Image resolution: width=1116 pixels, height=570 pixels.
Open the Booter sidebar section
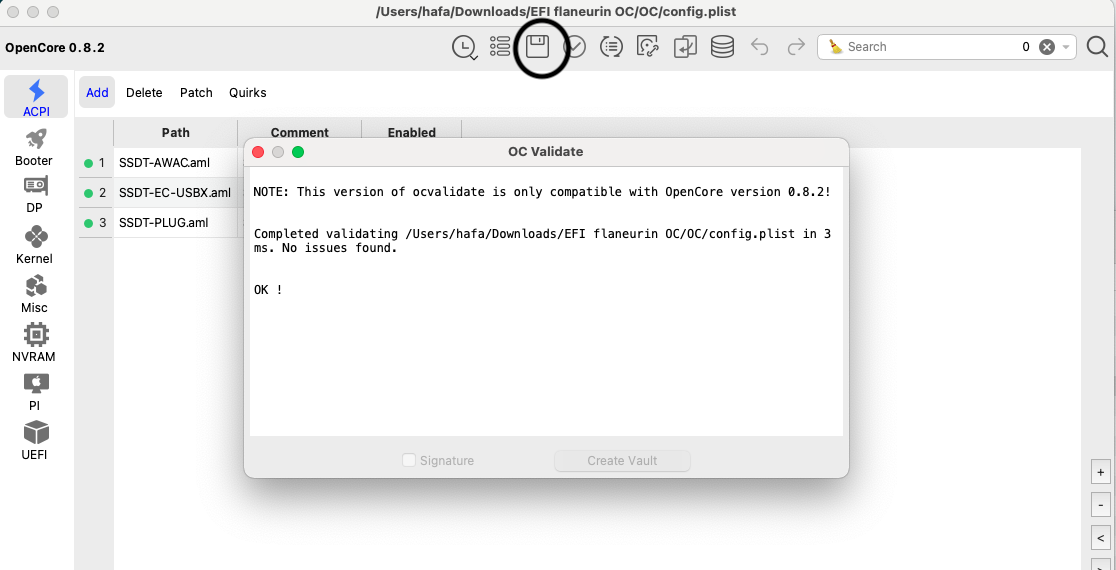pyautogui.click(x=33, y=148)
